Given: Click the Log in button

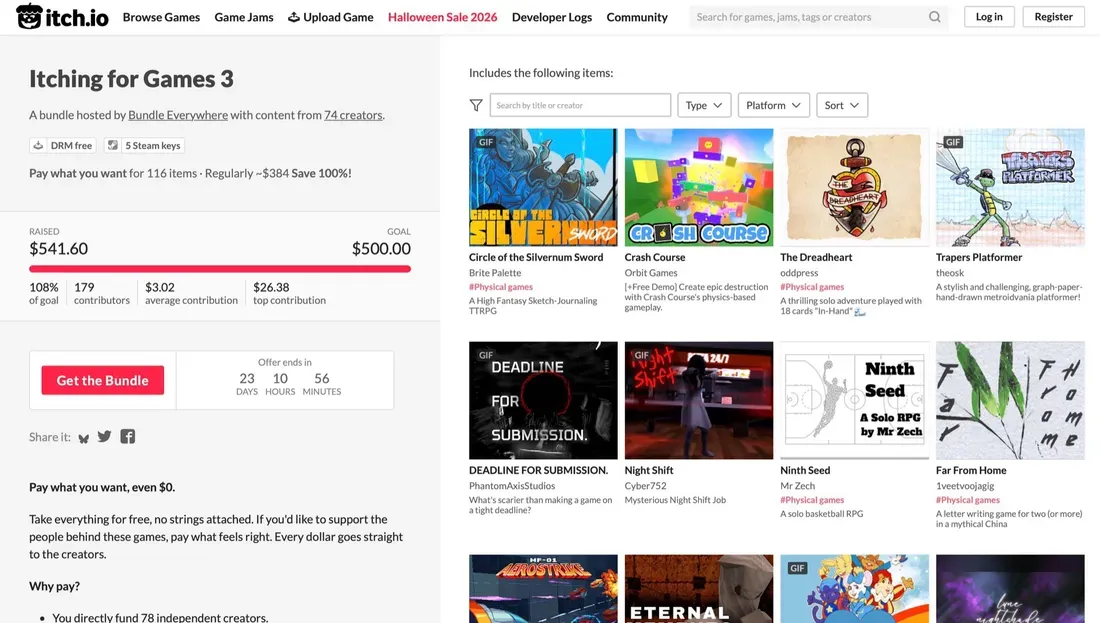Looking at the screenshot, I should [989, 17].
